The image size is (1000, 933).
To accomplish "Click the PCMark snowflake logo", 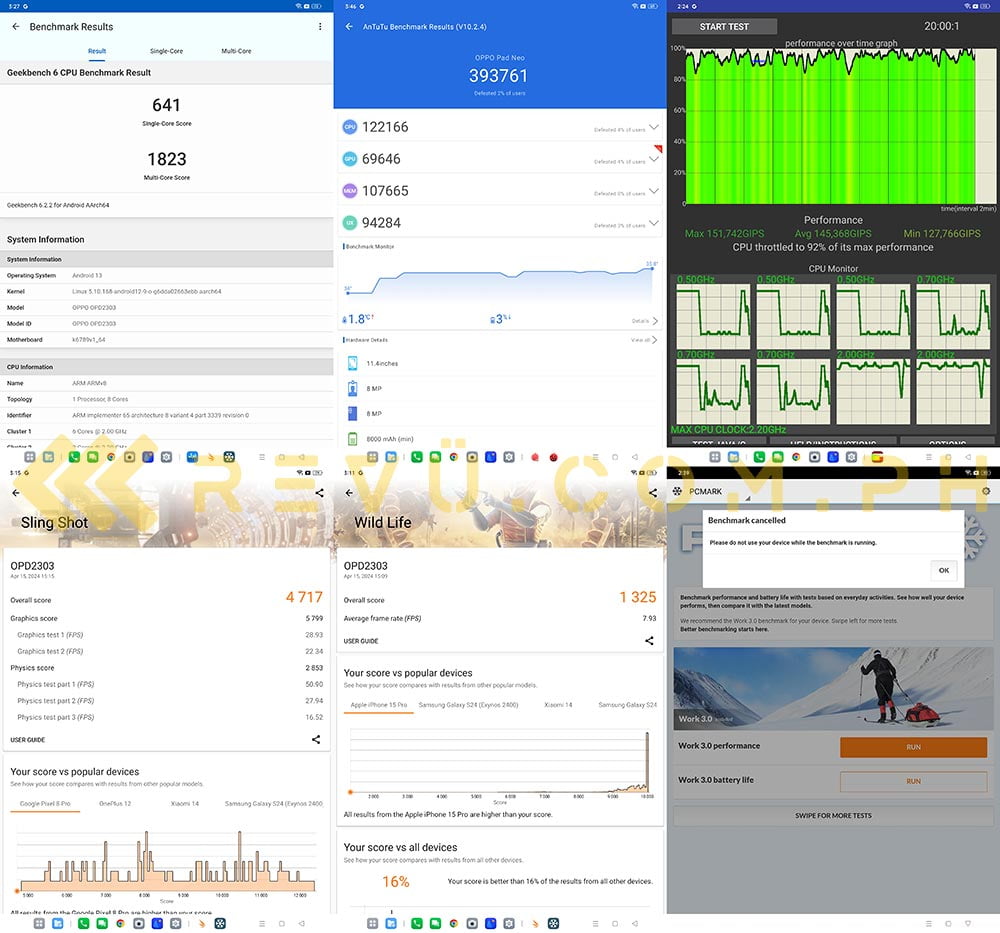I will (x=677, y=492).
